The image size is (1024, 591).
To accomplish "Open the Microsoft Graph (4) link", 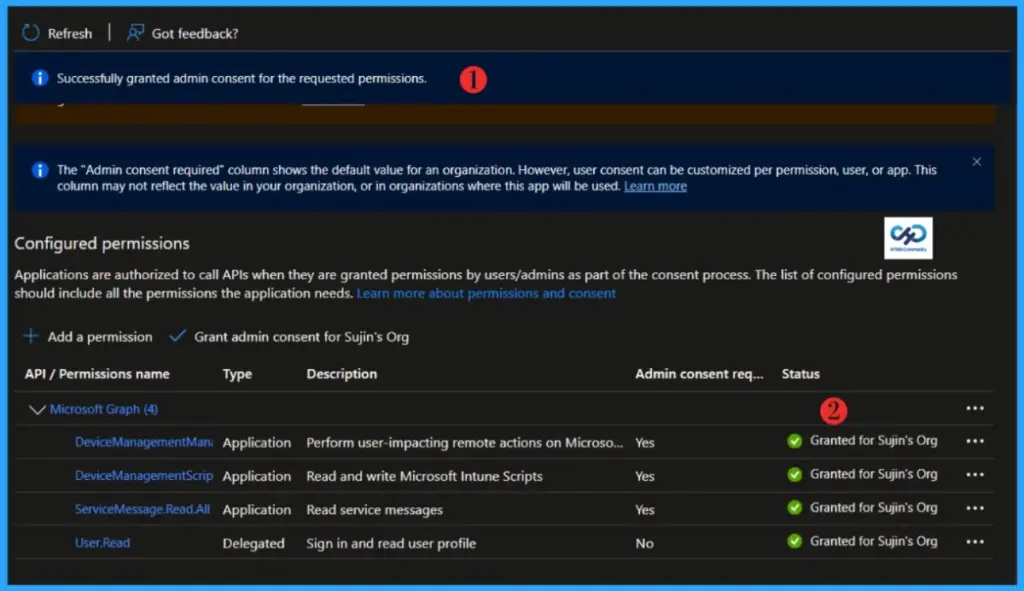I will [104, 409].
